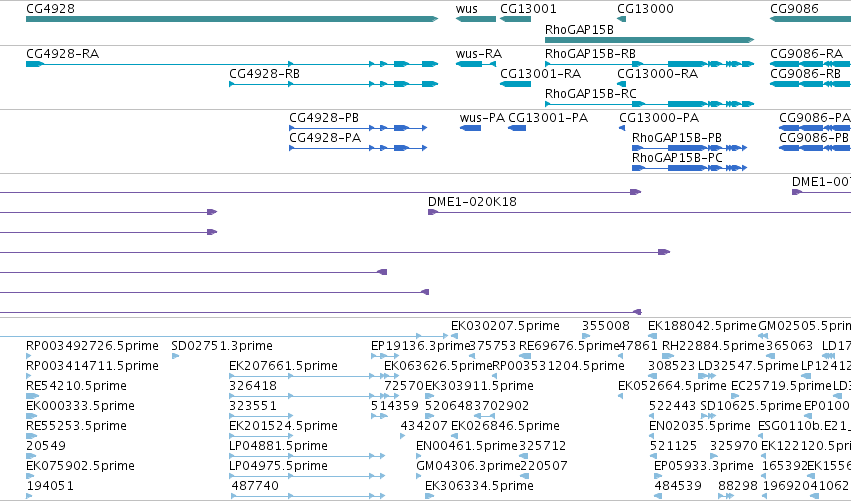Image resolution: width=851 pixels, height=501 pixels.
Task: Click the SD02751.3prime EST label
Action: pos(222,346)
